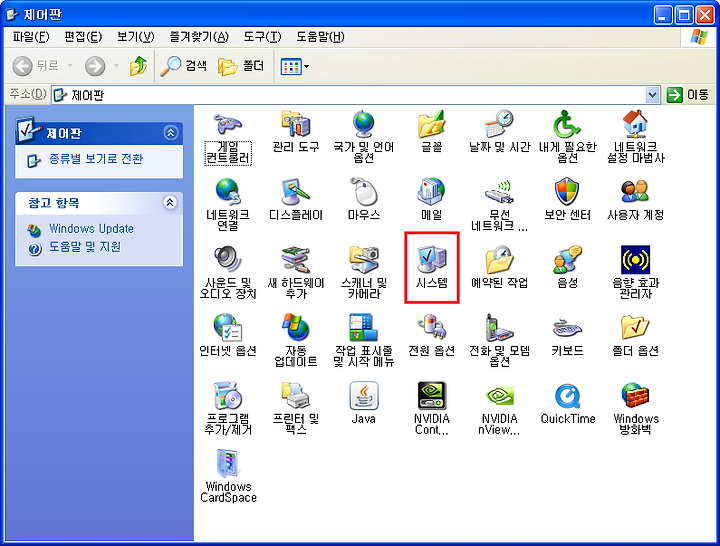This screenshot has height=546, width=720.
Task: Open the 보기(V) menu
Action: tap(135, 37)
